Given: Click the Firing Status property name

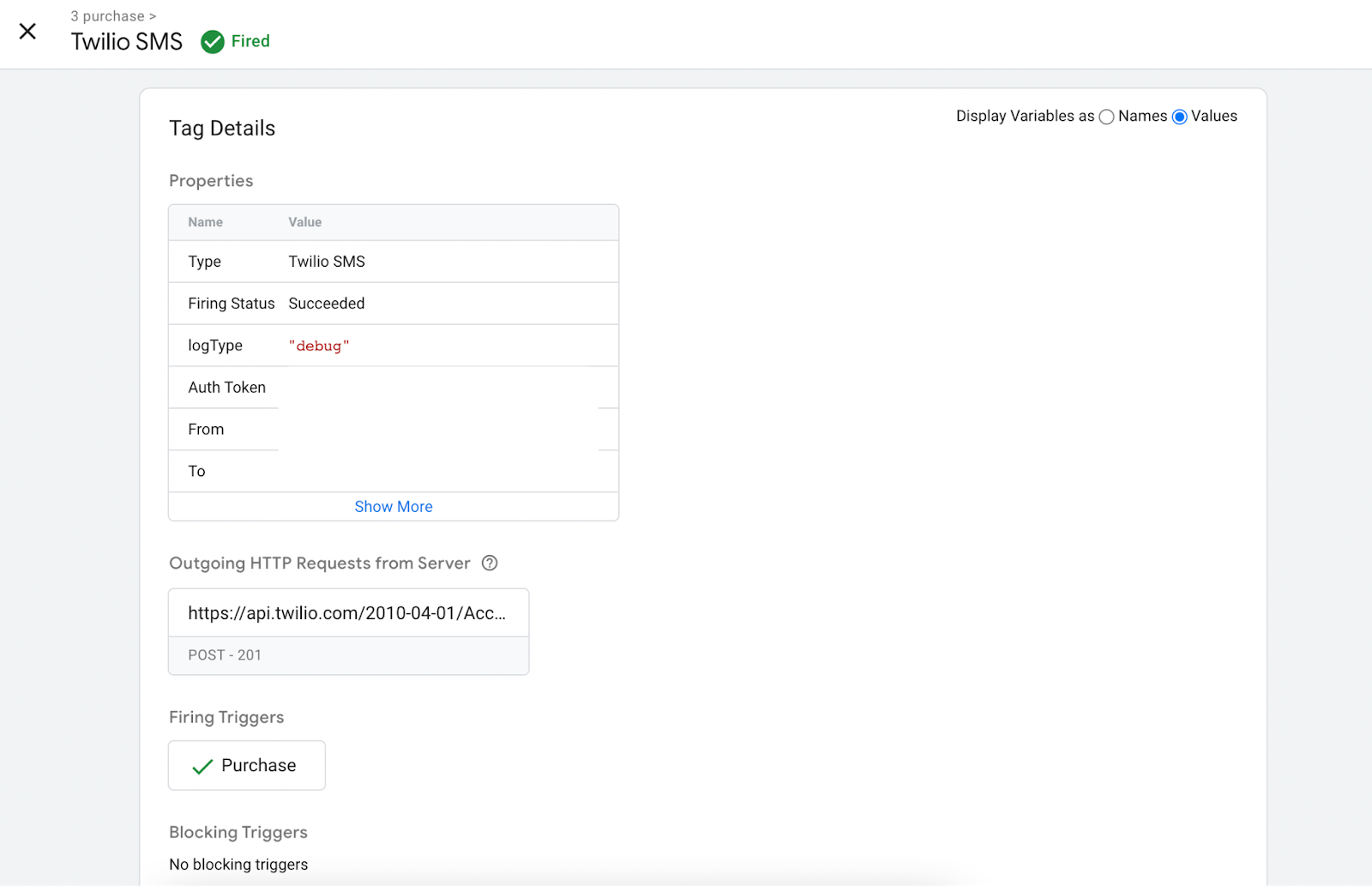Looking at the screenshot, I should click(x=232, y=304).
